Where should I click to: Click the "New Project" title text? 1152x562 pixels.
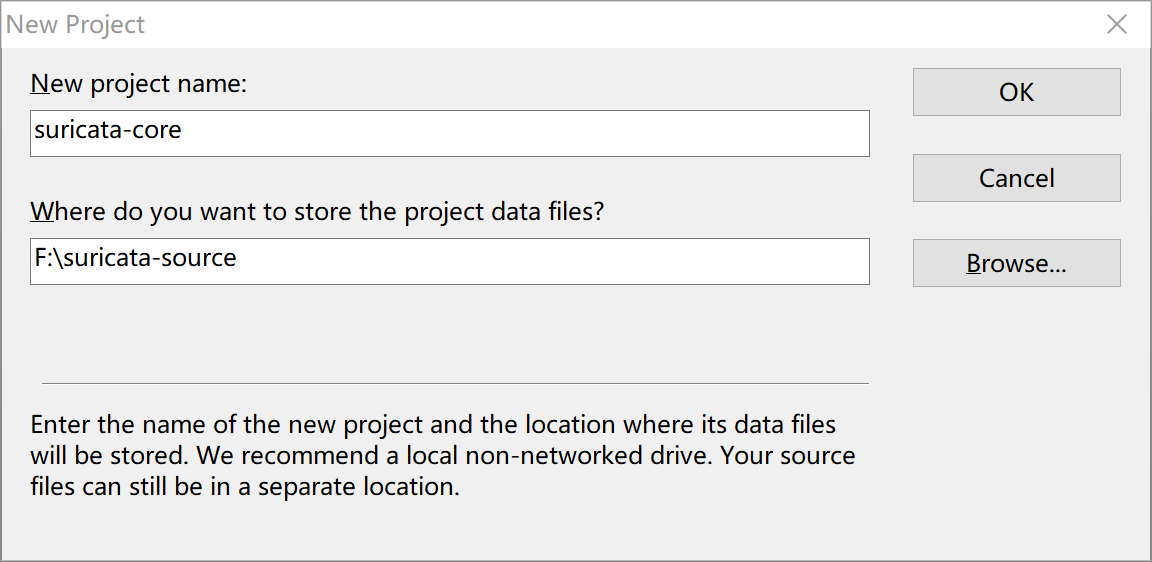(76, 25)
